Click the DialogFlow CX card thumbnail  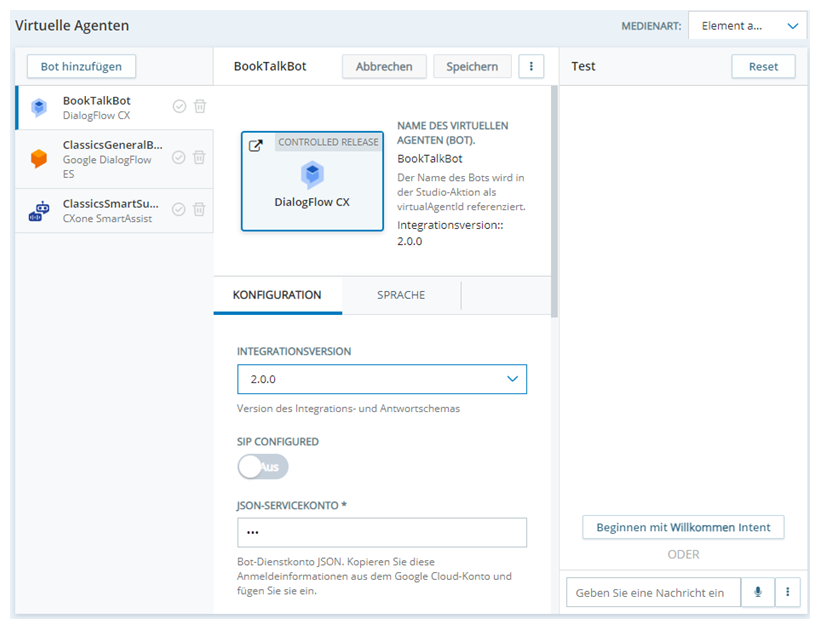pos(312,181)
